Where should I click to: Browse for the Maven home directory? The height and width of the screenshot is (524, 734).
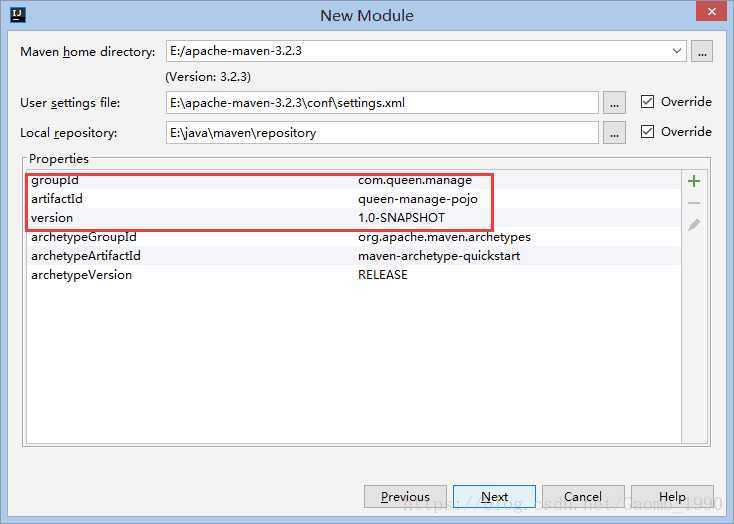pyautogui.click(x=702, y=52)
